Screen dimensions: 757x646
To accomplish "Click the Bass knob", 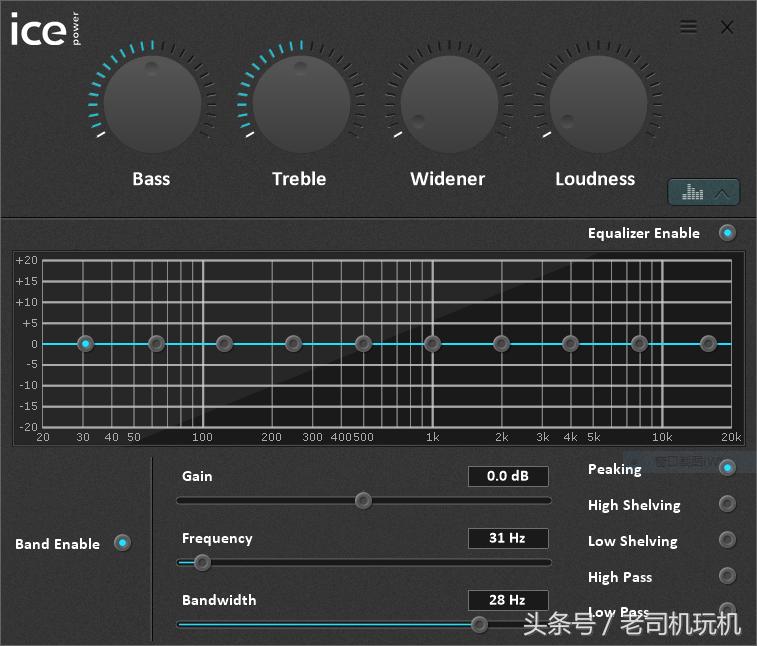I will coord(152,103).
